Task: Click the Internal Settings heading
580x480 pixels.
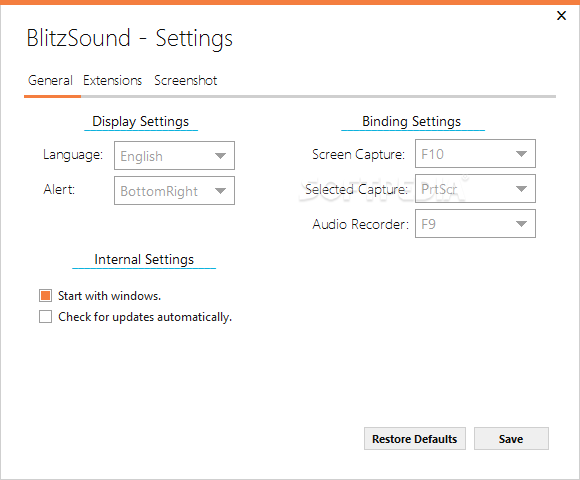Action: [x=144, y=259]
